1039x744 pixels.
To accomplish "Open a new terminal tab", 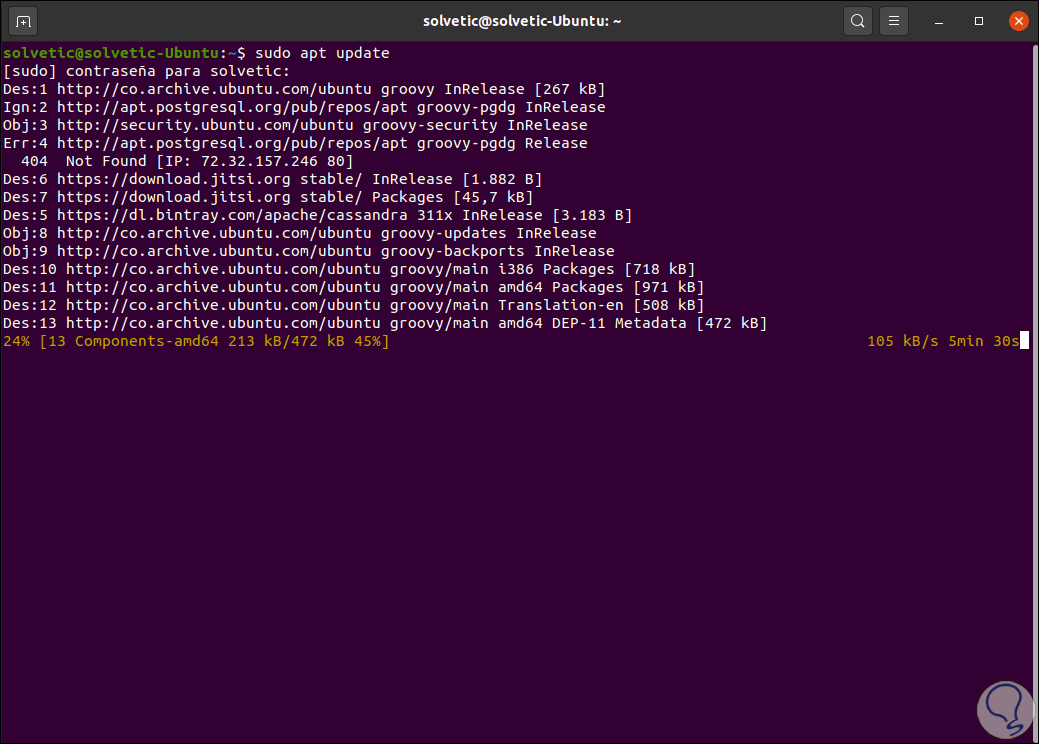I will [x=23, y=21].
